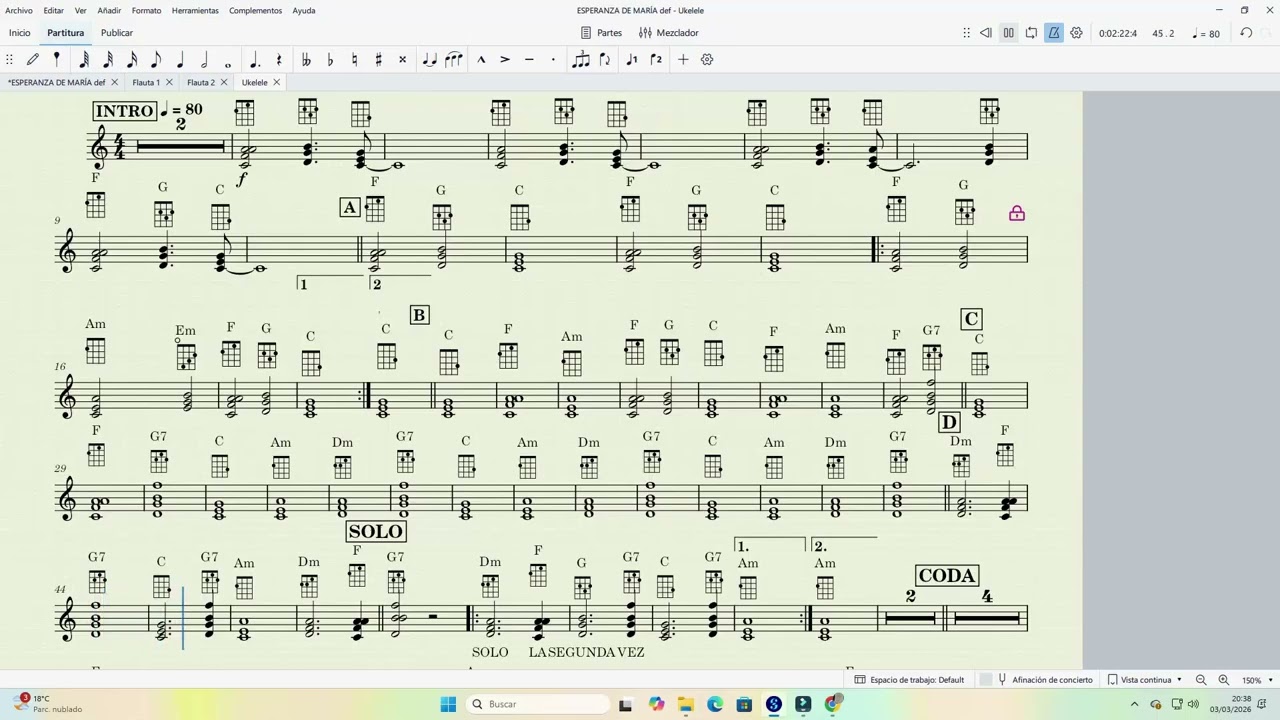Select voice 2
Viewport: 1280px width, 720px height.
[x=656, y=60]
